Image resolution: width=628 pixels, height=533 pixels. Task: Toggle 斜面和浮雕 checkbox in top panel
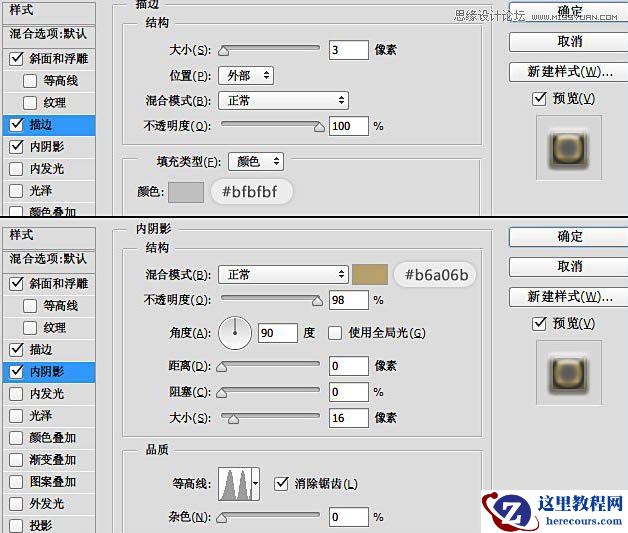click(16, 59)
